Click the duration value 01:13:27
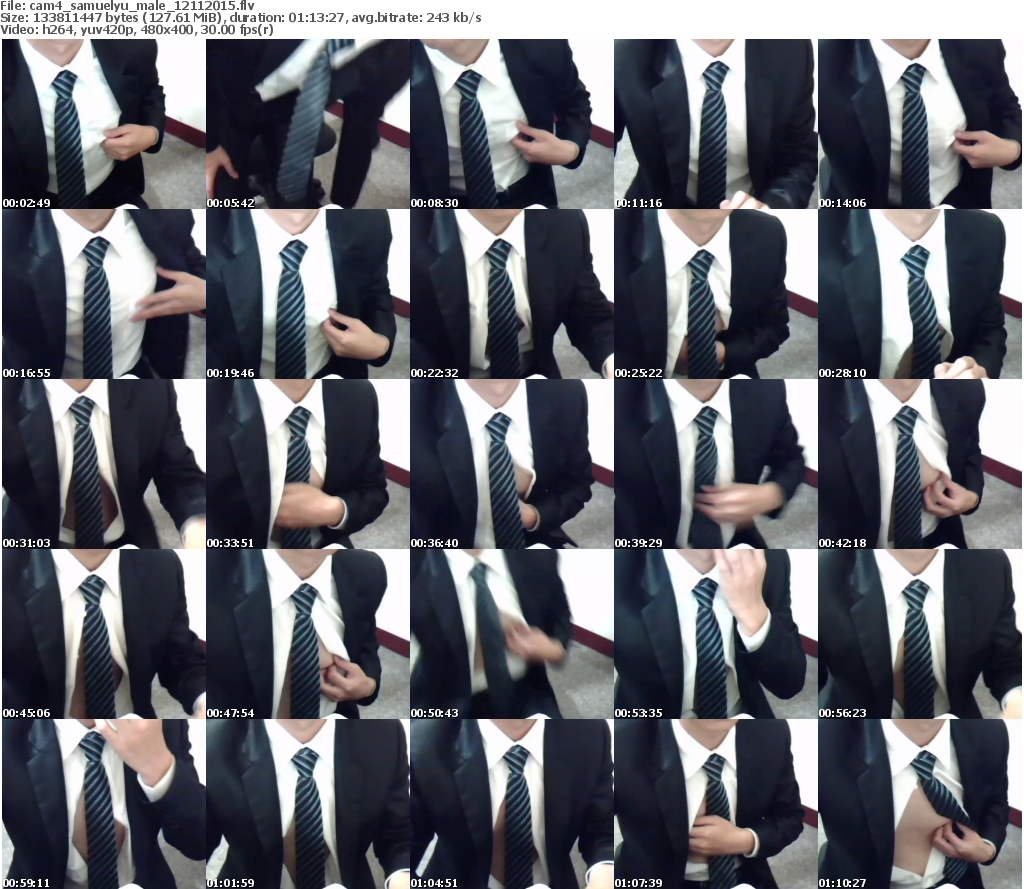This screenshot has width=1024, height=889. coord(317,18)
